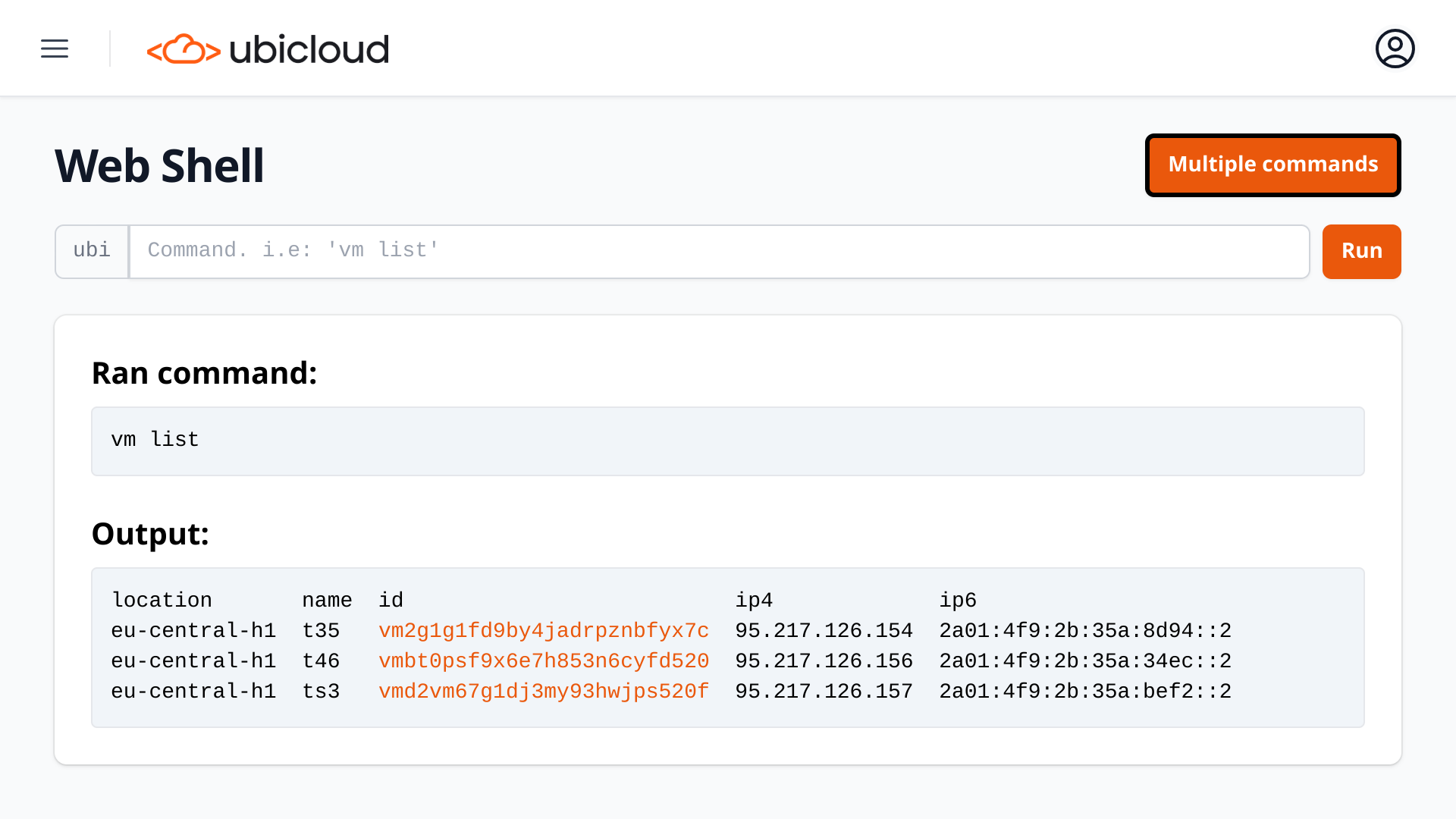This screenshot has height=819, width=1456.
Task: Click IPv6 address ending 34ec::2
Action: 1085,661
